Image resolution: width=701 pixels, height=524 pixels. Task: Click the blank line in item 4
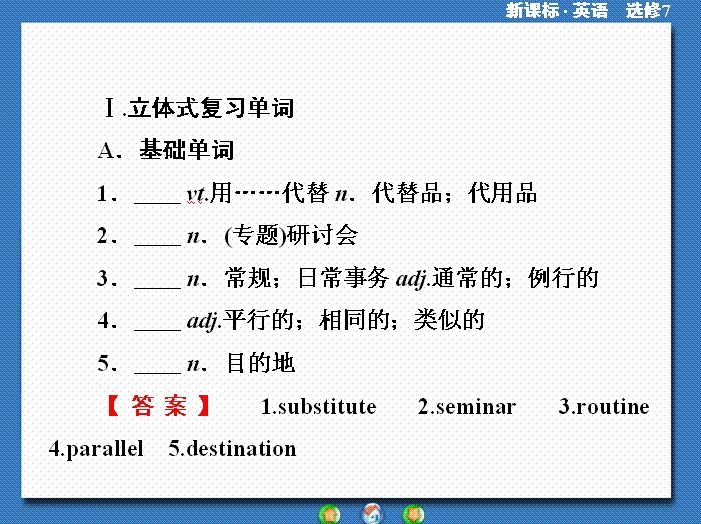pos(156,321)
